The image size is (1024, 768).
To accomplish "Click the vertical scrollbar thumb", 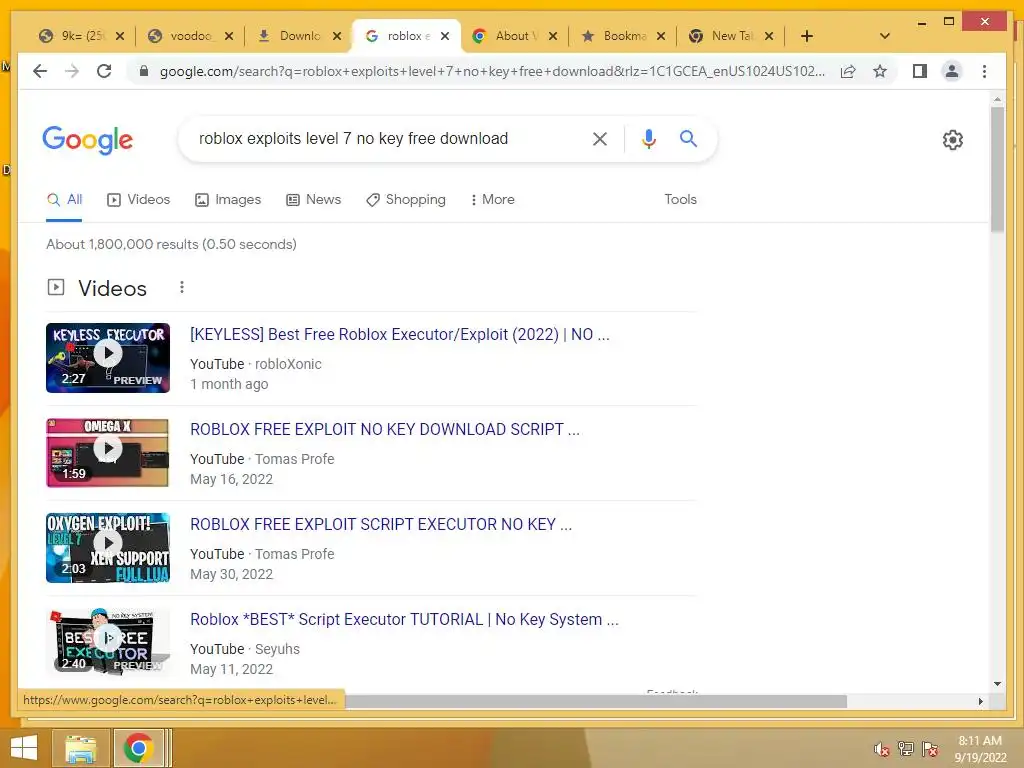I will (x=997, y=168).
